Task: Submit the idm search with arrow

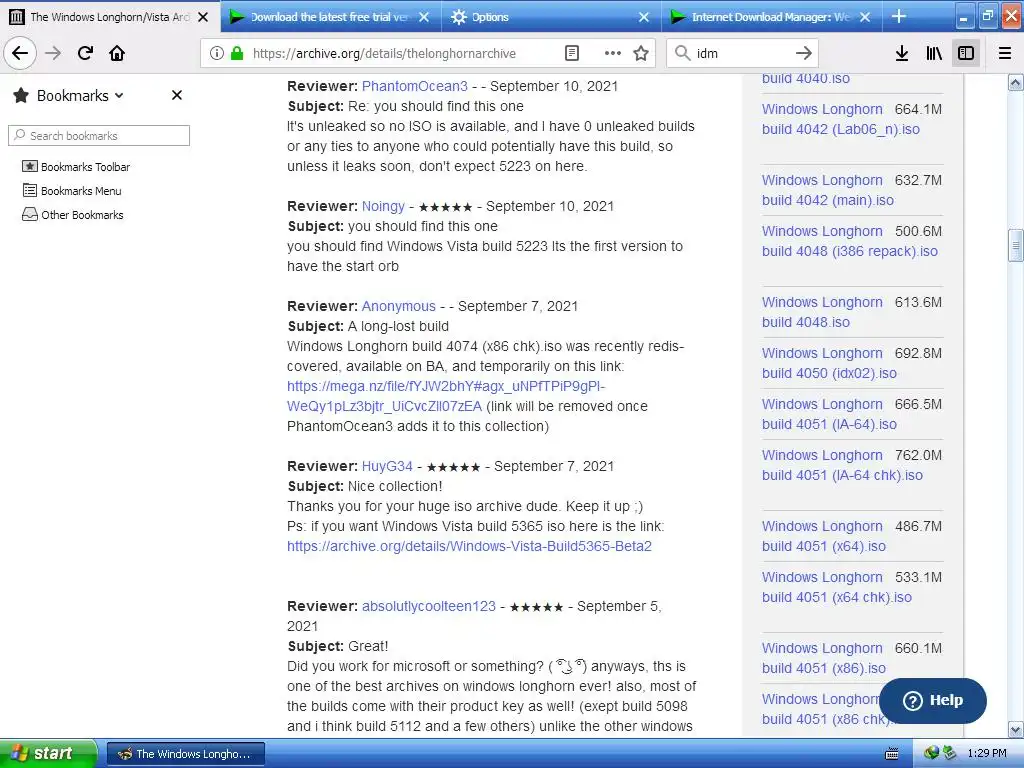Action: [x=804, y=53]
